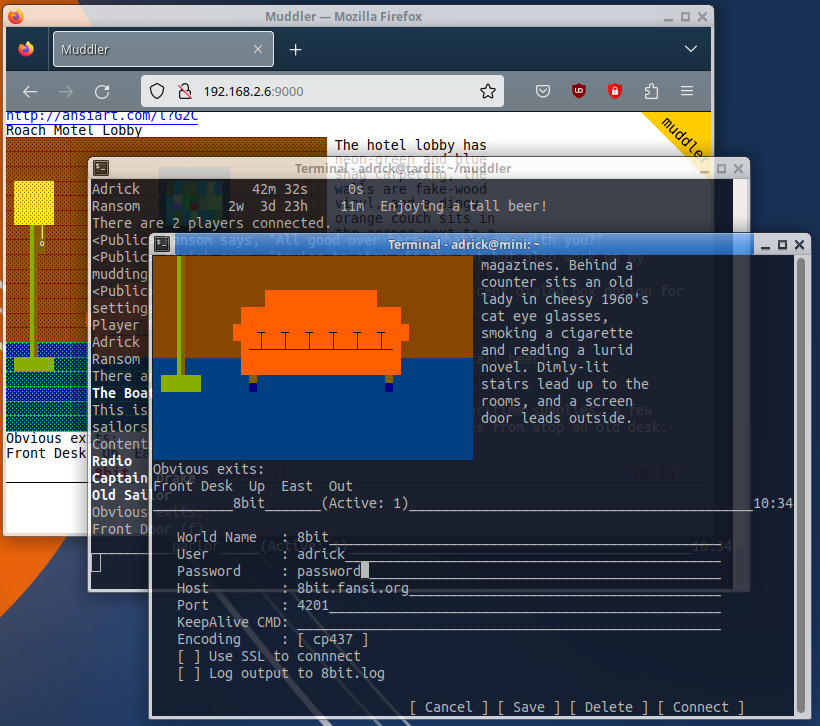Image resolution: width=820 pixels, height=726 pixels.
Task: Maximize the Terminal adrick@tardis window
Action: point(722,168)
